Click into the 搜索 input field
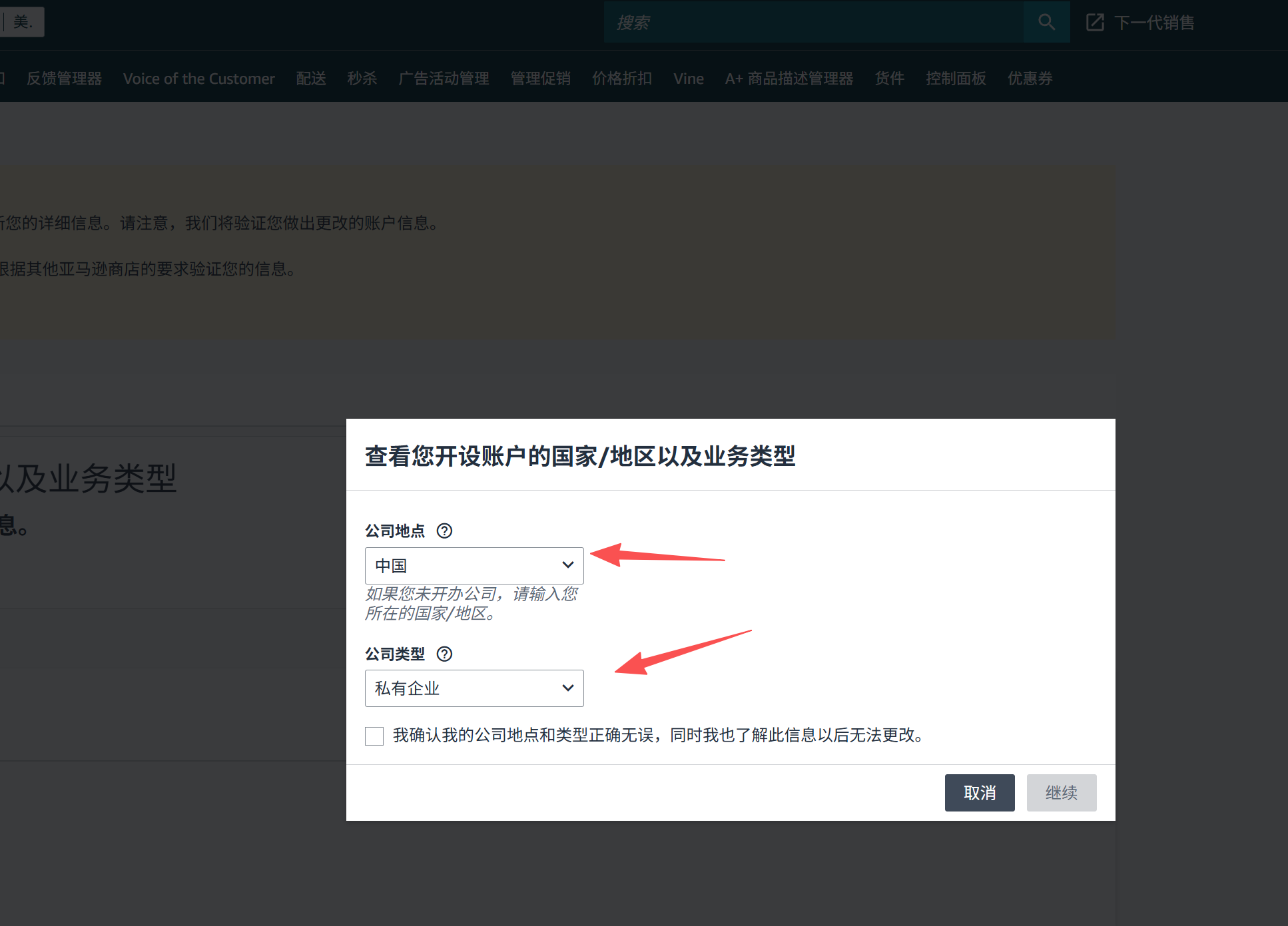The image size is (1288, 926). point(812,23)
